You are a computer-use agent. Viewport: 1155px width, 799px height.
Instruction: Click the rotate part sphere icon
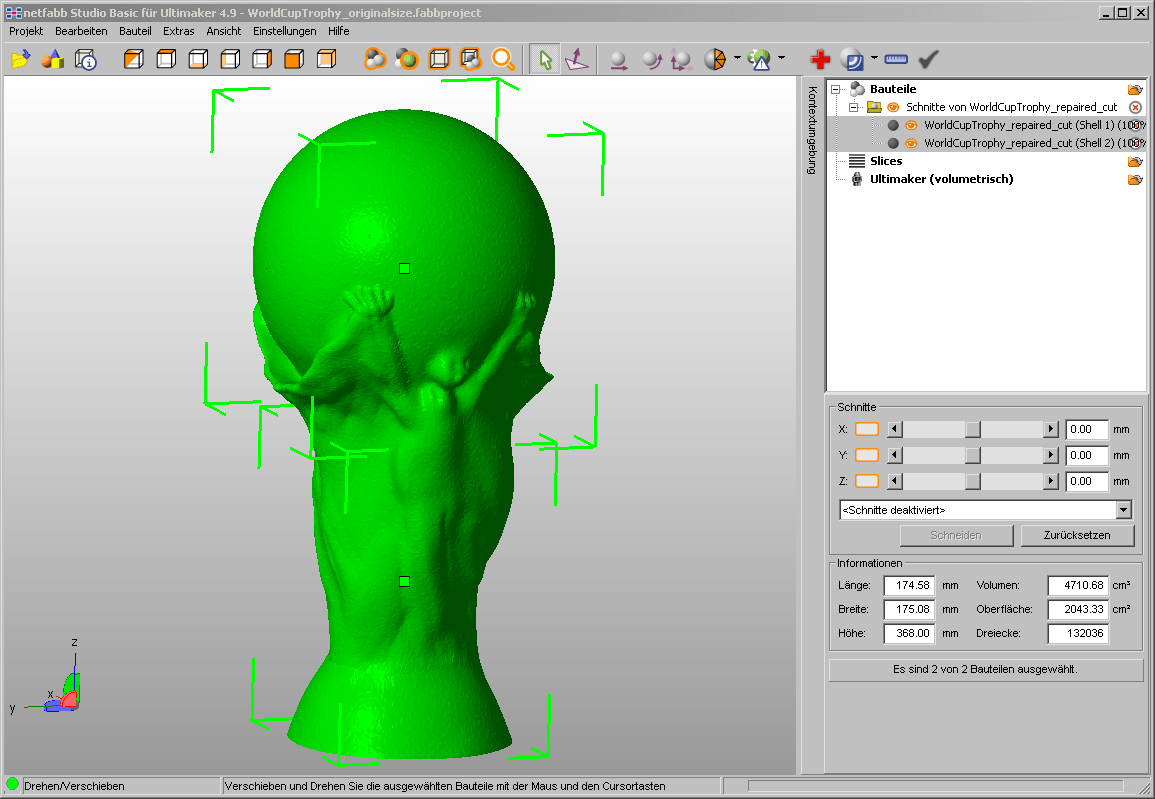651,59
